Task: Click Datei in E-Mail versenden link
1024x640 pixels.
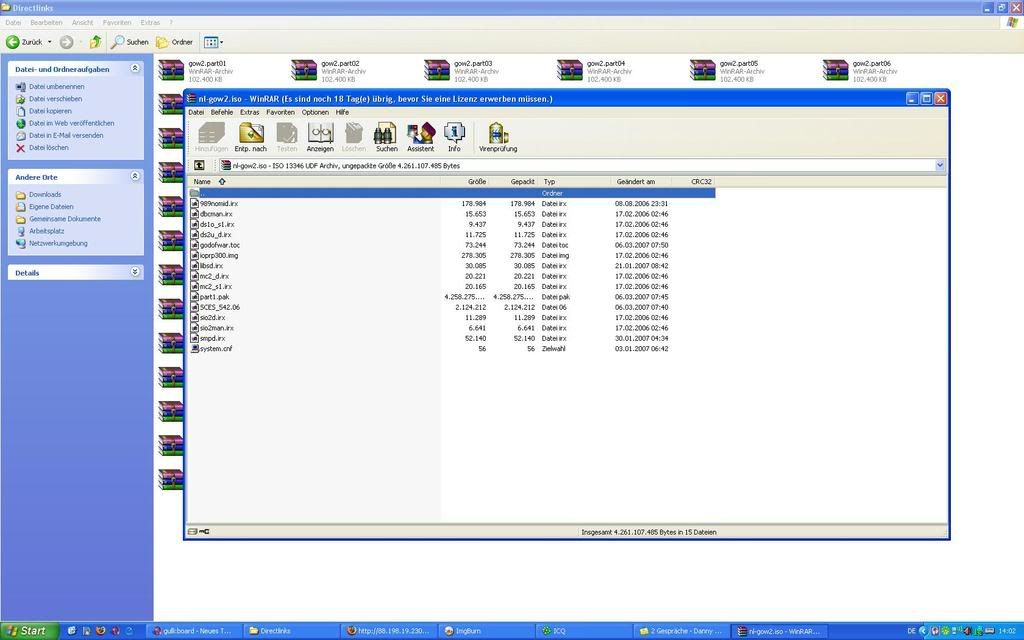Action: 66,135
